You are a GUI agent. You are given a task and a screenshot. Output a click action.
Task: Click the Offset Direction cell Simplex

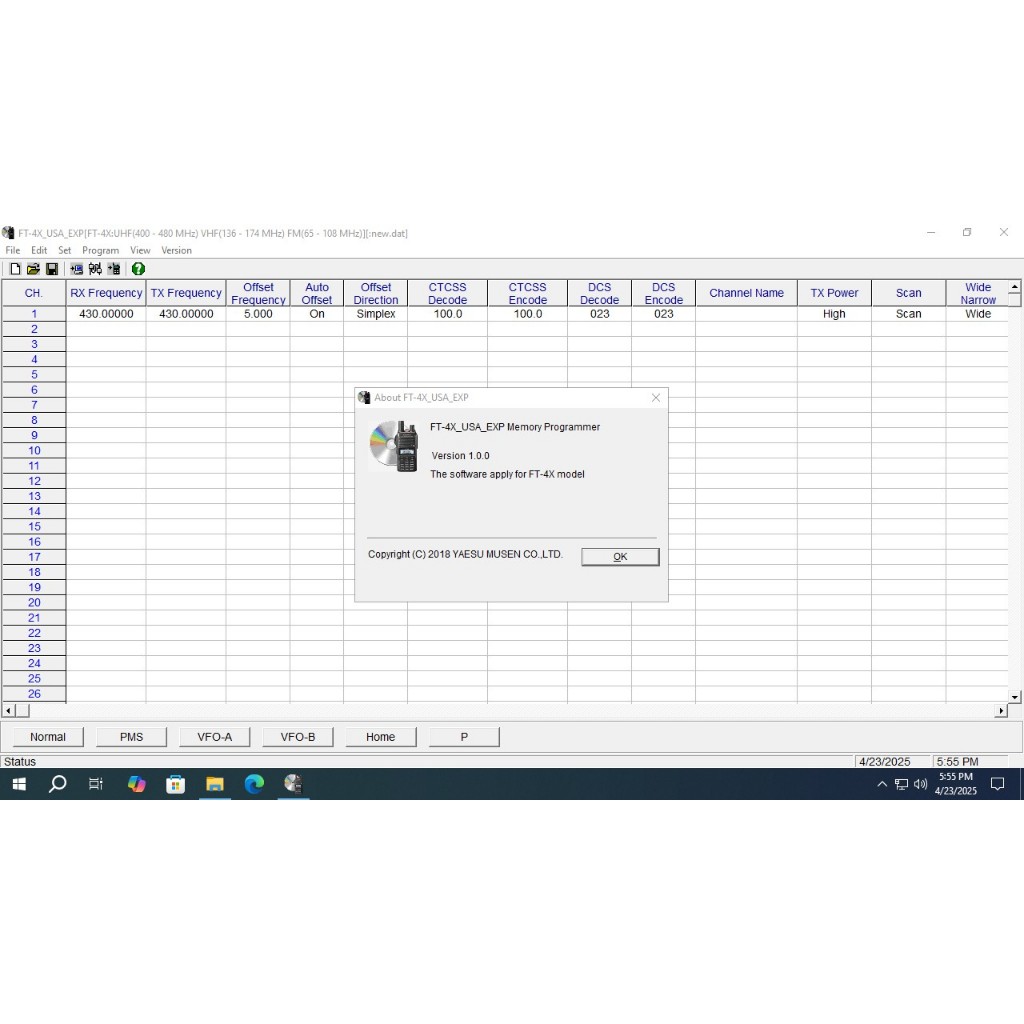tap(376, 314)
